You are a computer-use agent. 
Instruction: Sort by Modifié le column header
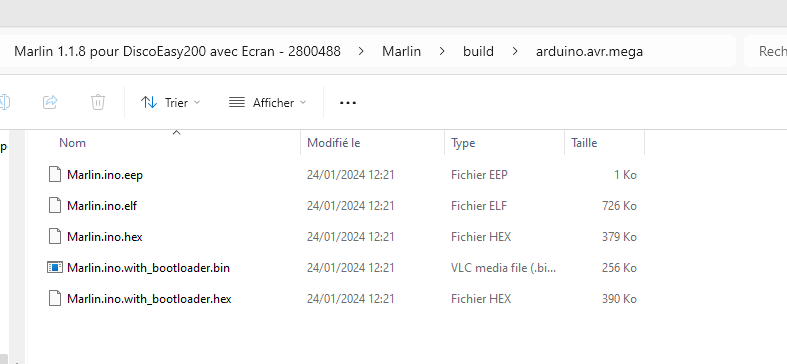(372, 143)
